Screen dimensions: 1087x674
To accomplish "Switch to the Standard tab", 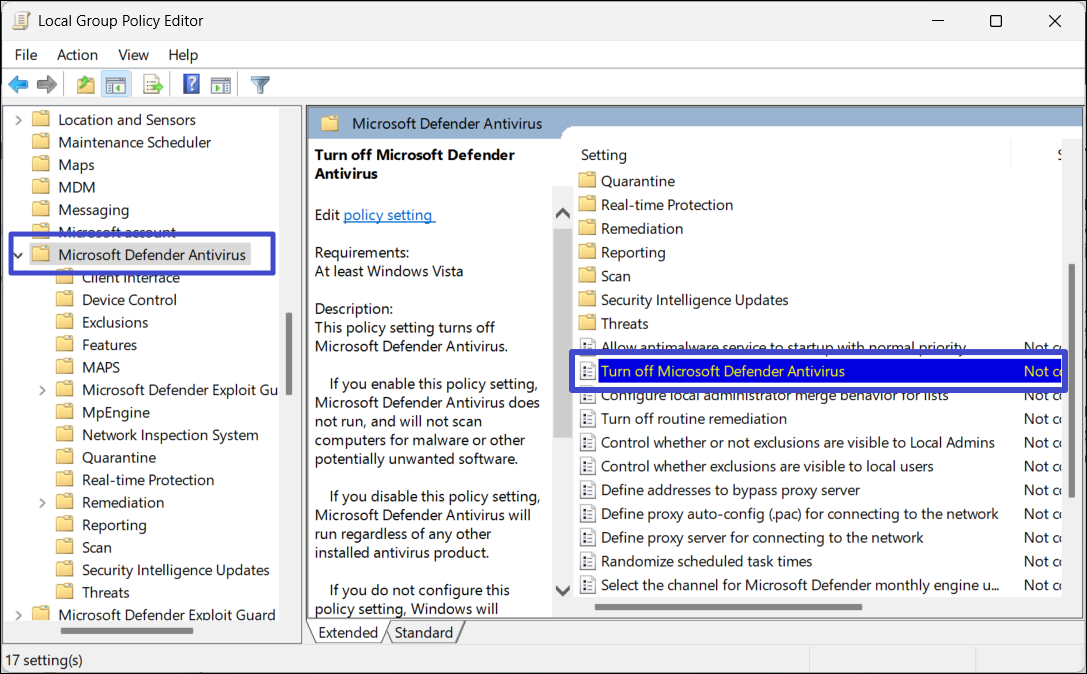I will [423, 632].
